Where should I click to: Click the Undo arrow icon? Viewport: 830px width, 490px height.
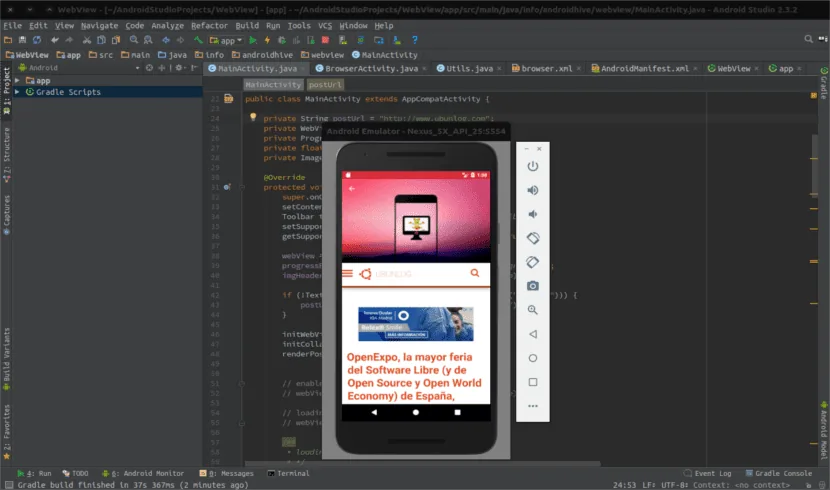click(x=55, y=40)
